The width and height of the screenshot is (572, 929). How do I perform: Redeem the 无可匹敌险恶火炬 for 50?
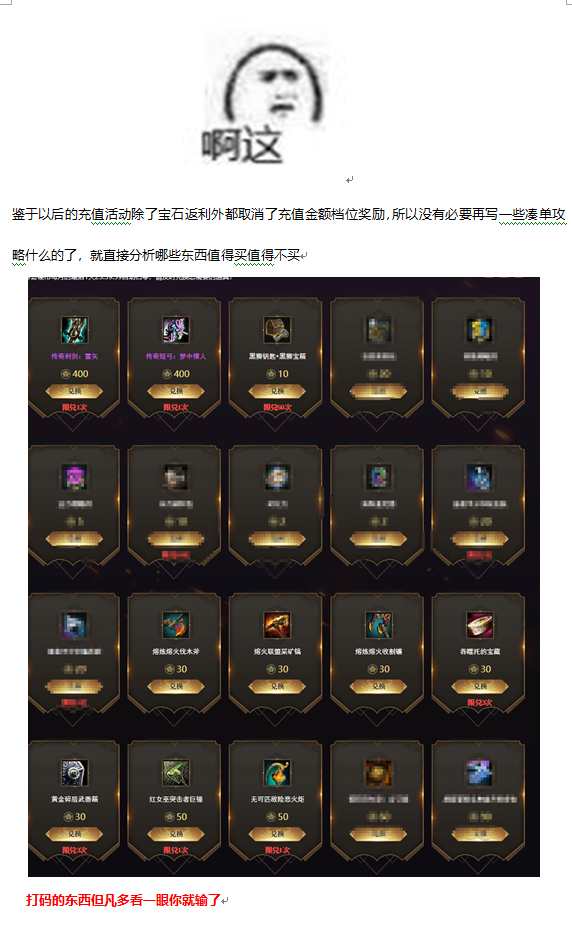point(277,834)
